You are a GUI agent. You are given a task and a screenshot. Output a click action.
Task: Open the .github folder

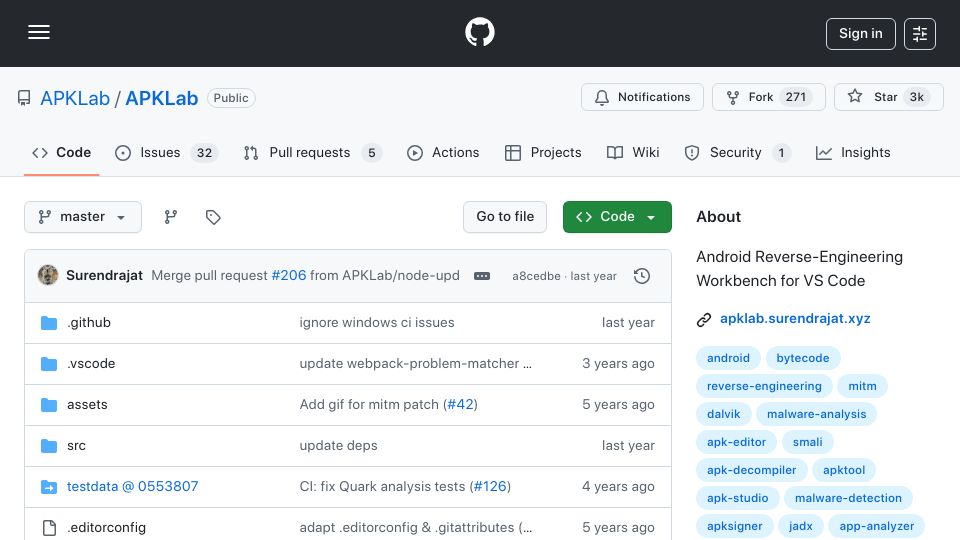pyautogui.click(x=89, y=323)
